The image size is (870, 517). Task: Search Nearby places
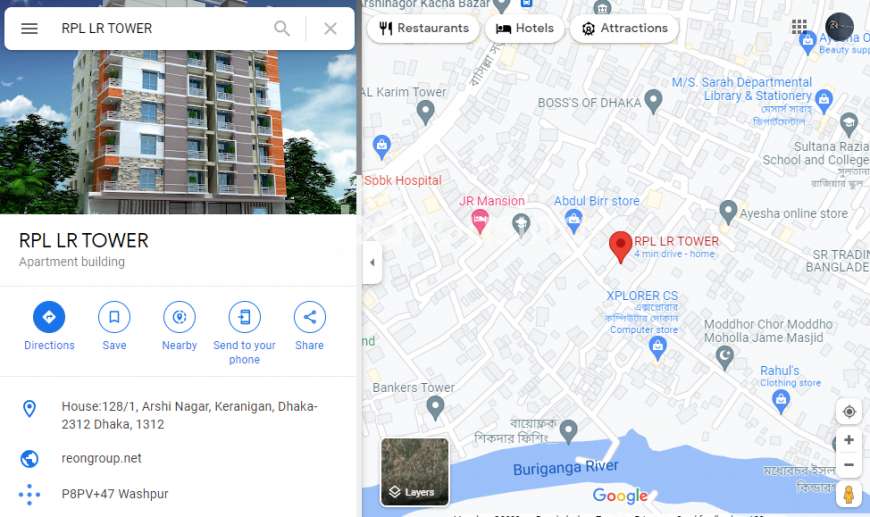pyautogui.click(x=179, y=326)
